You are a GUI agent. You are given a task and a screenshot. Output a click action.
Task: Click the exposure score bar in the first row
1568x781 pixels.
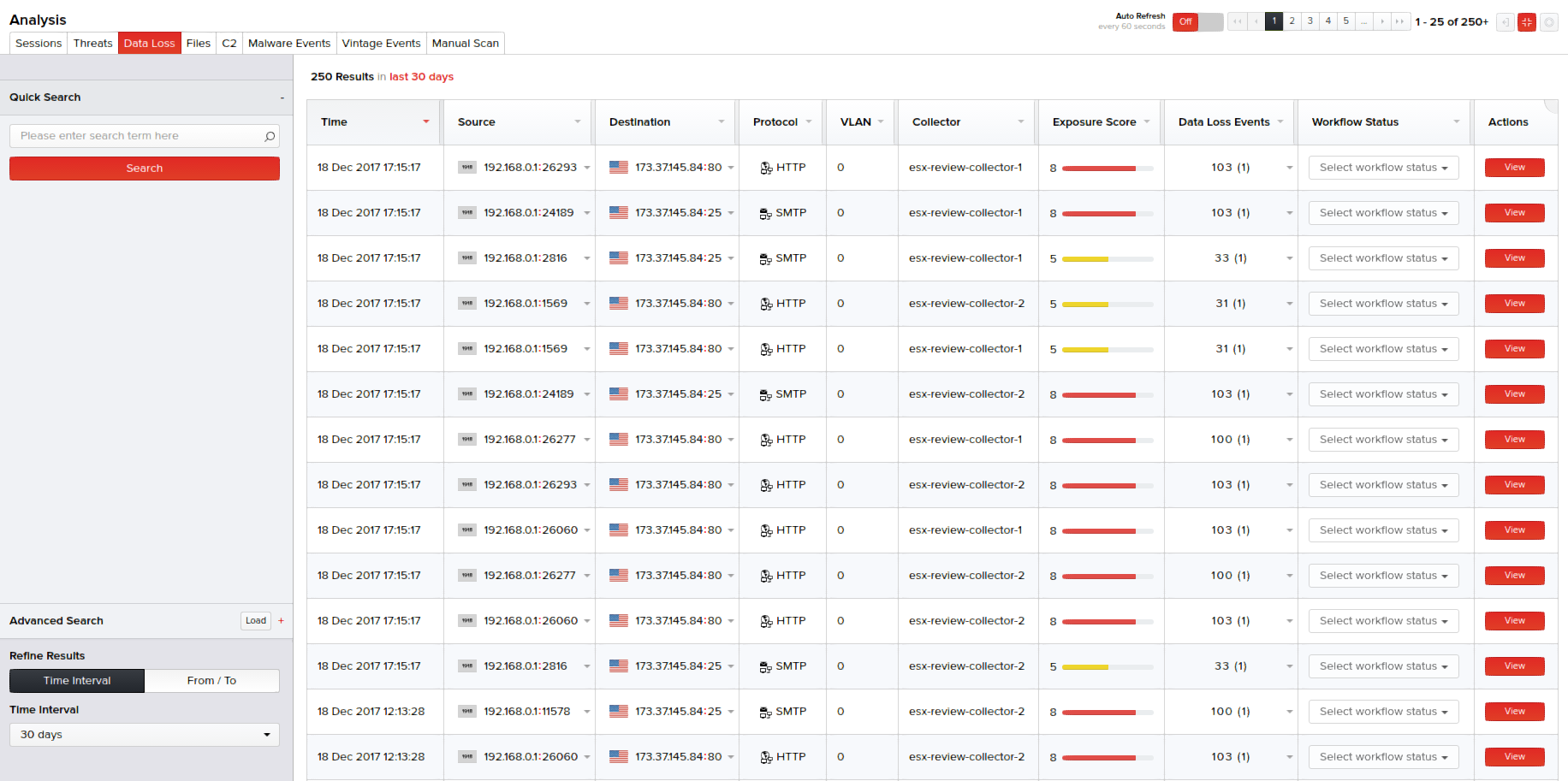click(1107, 169)
